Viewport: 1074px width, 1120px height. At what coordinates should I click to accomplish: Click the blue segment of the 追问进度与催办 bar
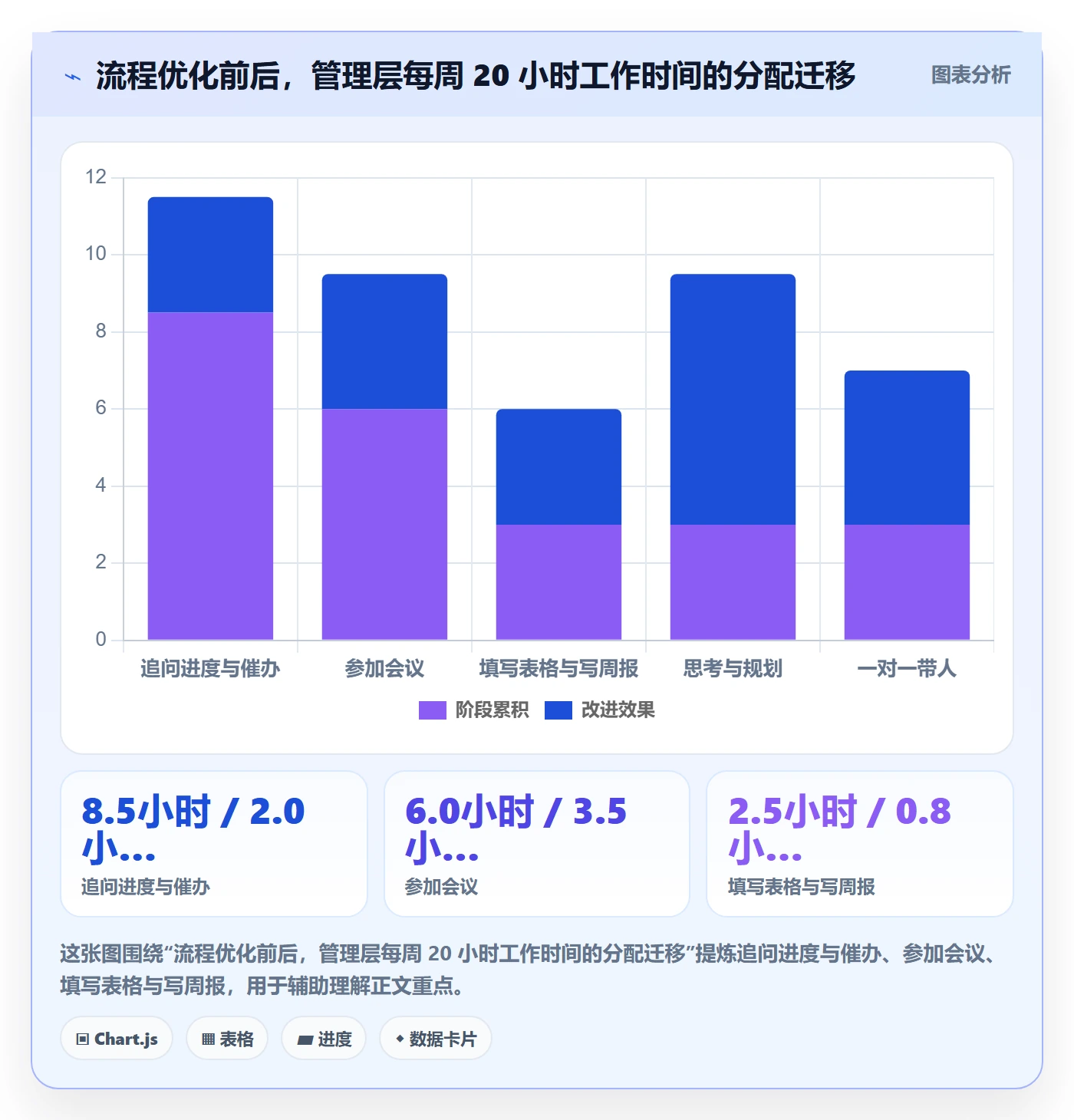point(210,255)
